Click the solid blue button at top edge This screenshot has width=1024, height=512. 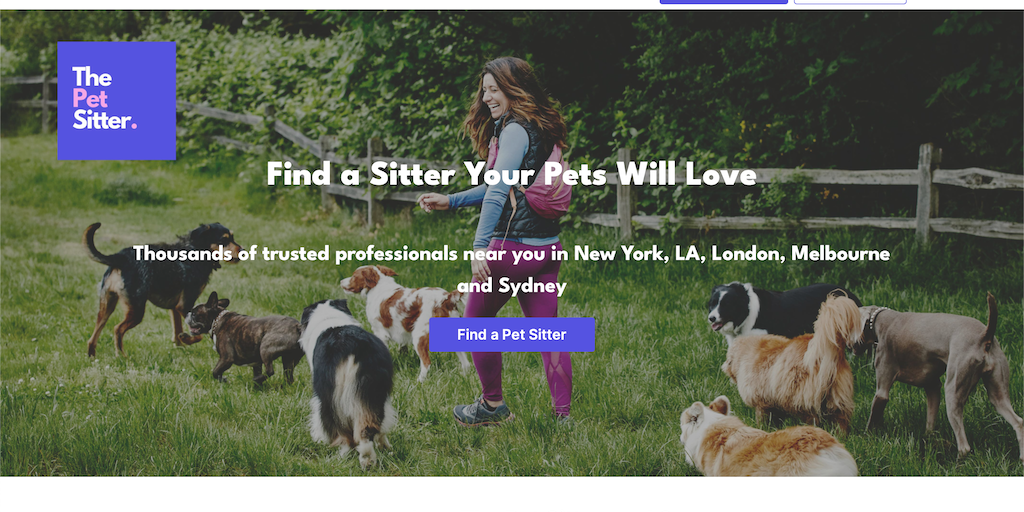724,2
